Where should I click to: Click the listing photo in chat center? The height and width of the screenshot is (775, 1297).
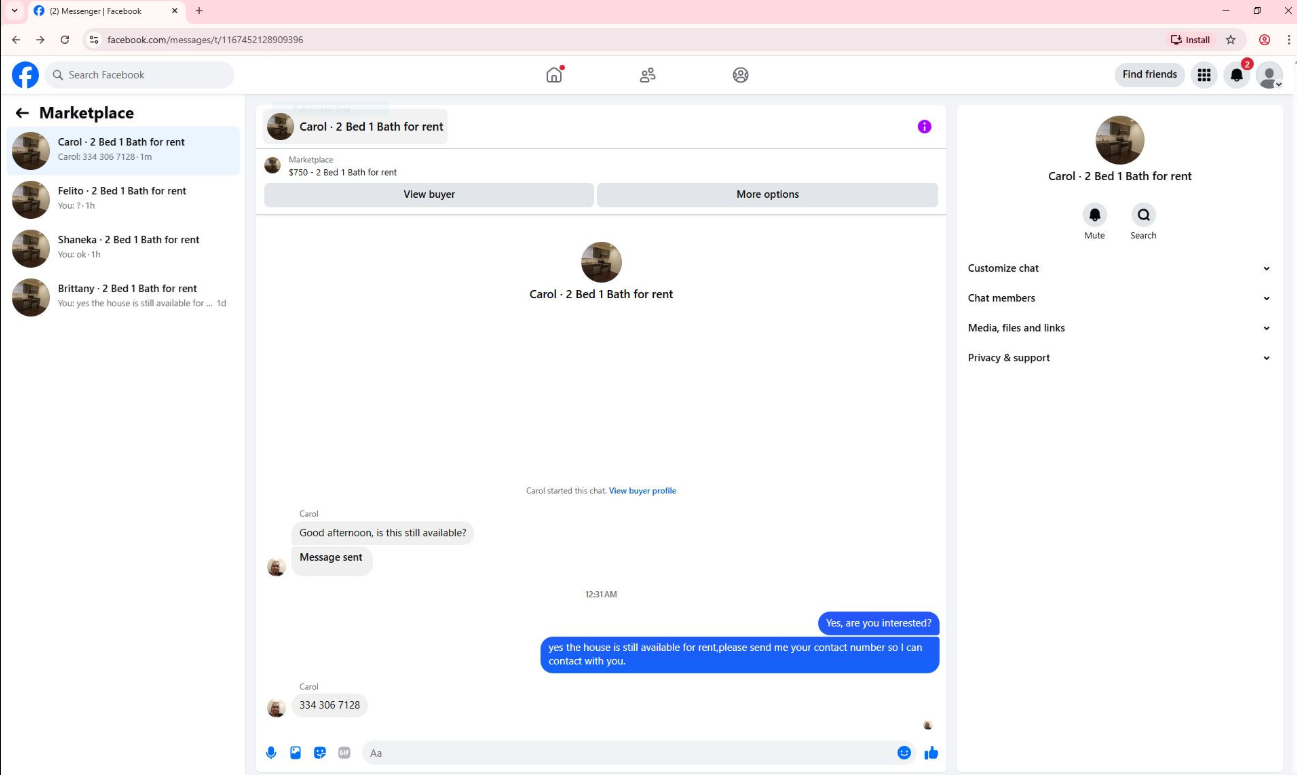601,263
